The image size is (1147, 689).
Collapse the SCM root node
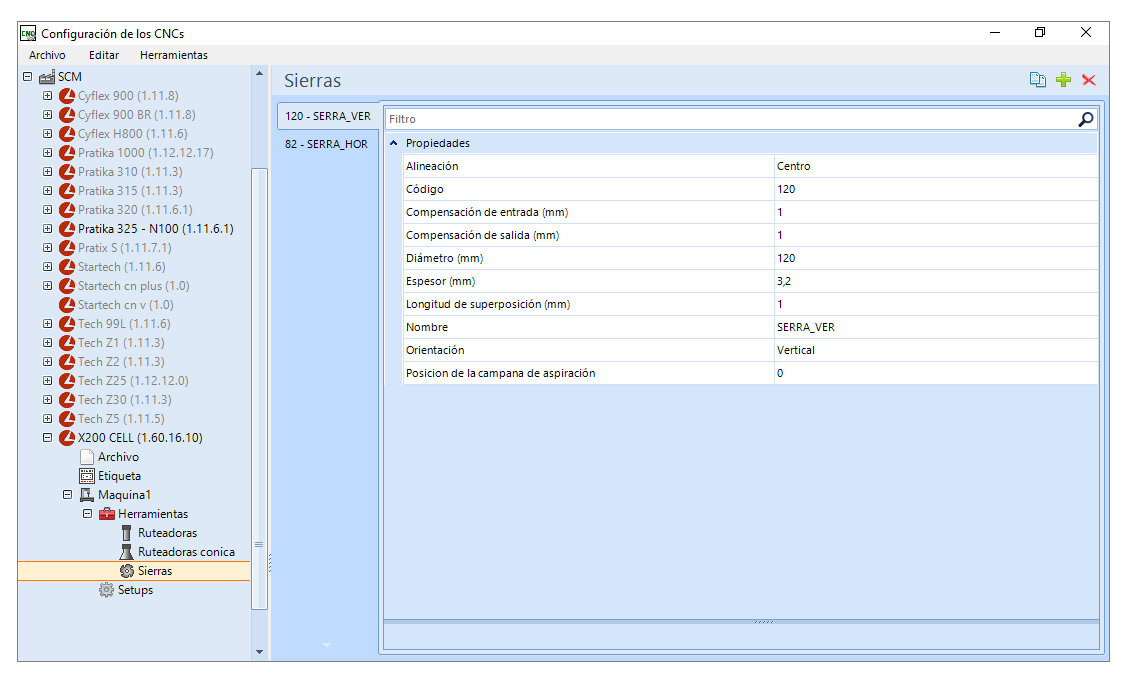click(x=28, y=77)
